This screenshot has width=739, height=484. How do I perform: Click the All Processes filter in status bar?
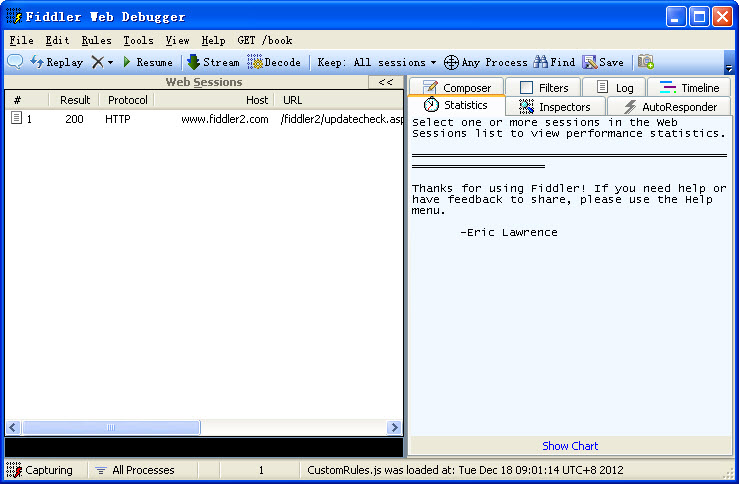point(136,470)
